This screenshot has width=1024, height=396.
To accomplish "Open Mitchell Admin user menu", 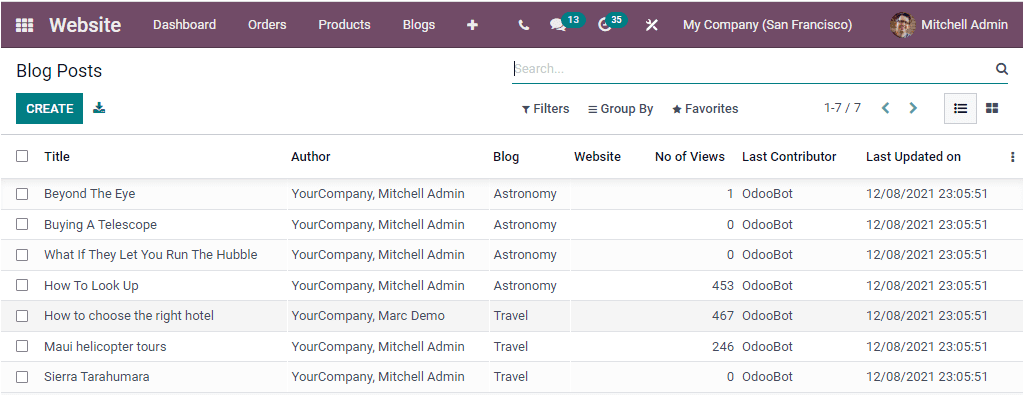I will click(949, 25).
